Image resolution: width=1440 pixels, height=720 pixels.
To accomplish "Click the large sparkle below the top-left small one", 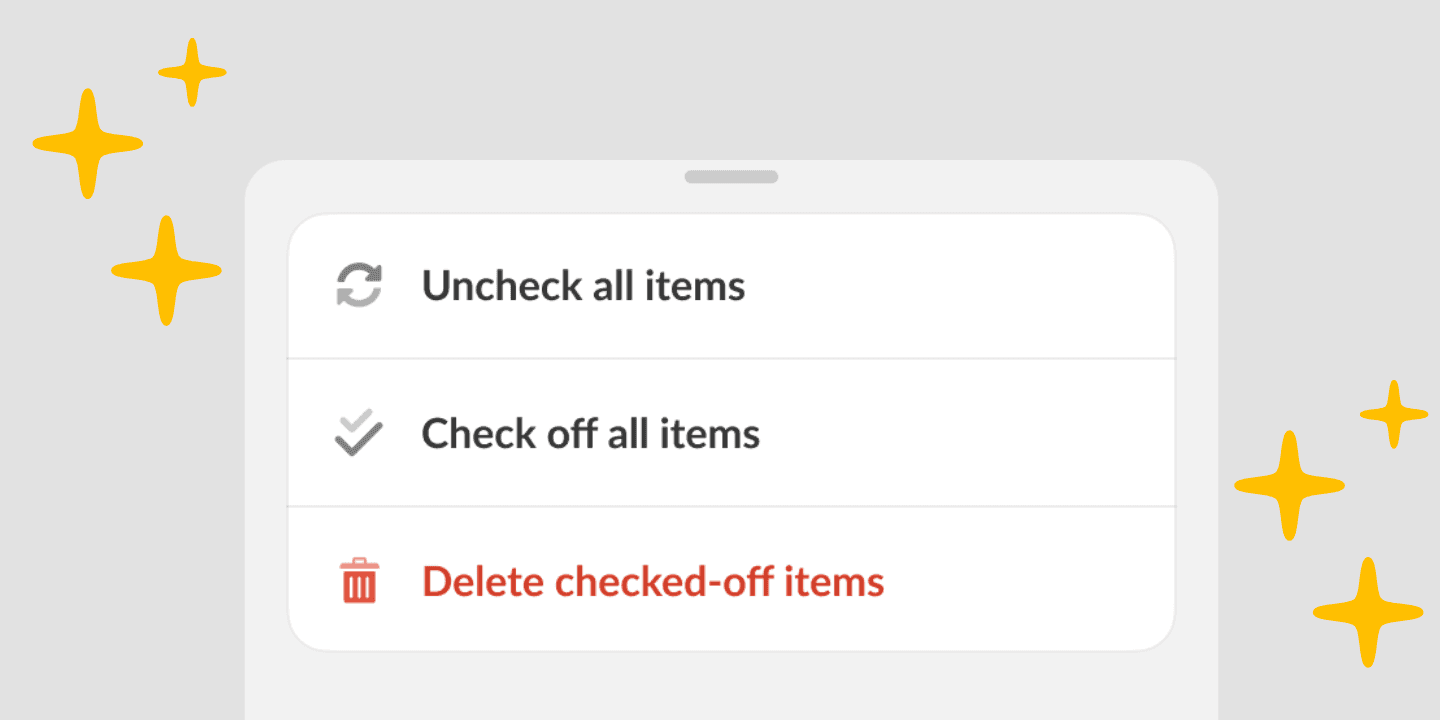I will [88, 143].
